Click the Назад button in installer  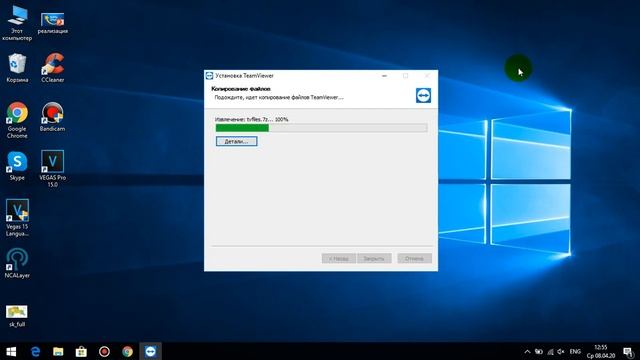[338, 258]
